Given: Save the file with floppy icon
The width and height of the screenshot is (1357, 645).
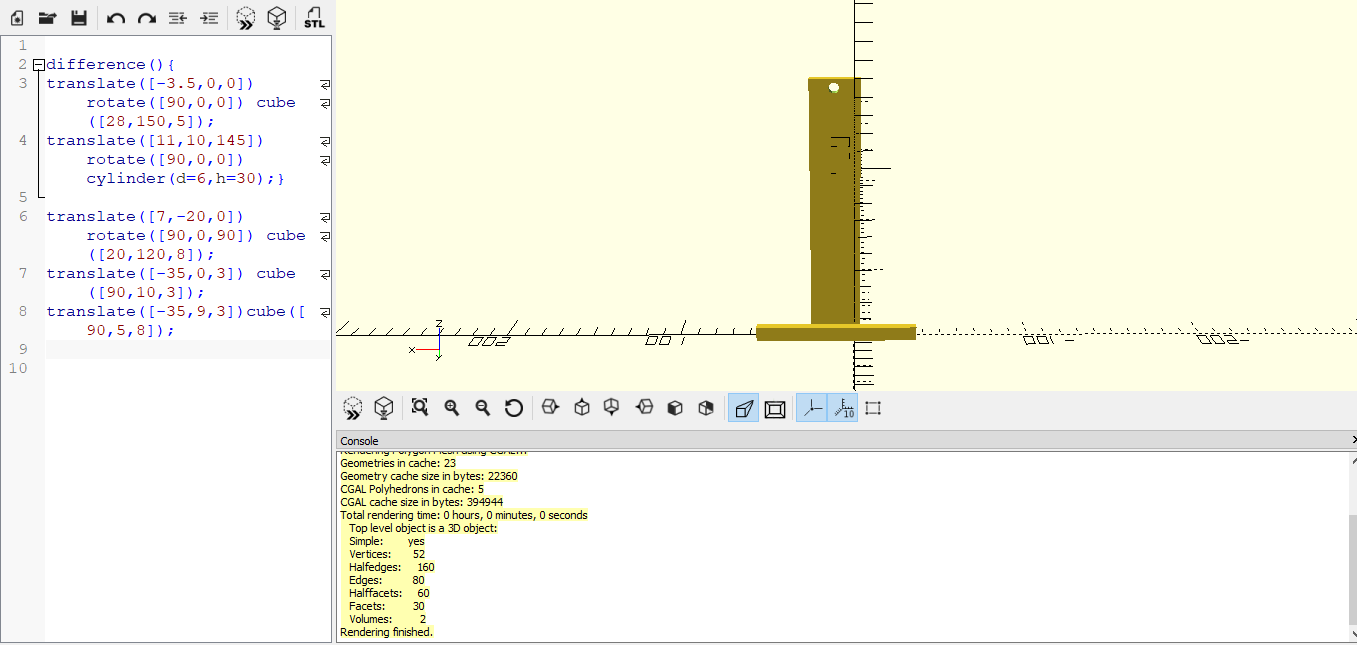Looking at the screenshot, I should (79, 18).
